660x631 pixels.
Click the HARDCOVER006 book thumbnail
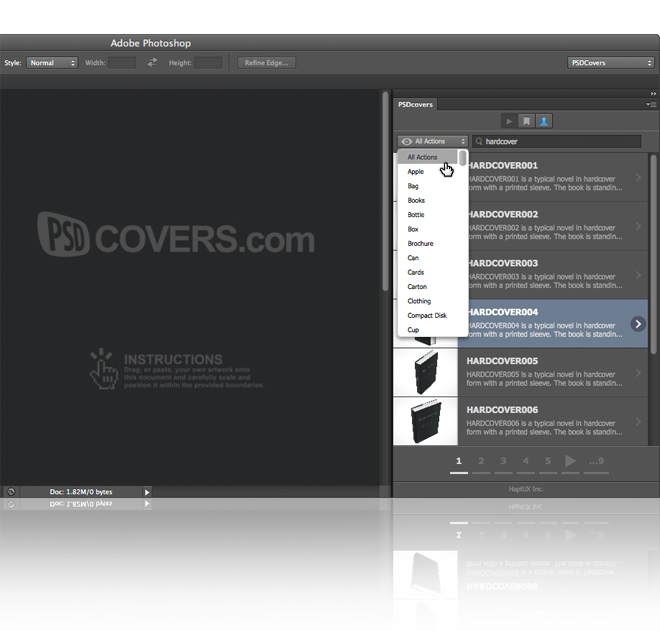[426, 421]
